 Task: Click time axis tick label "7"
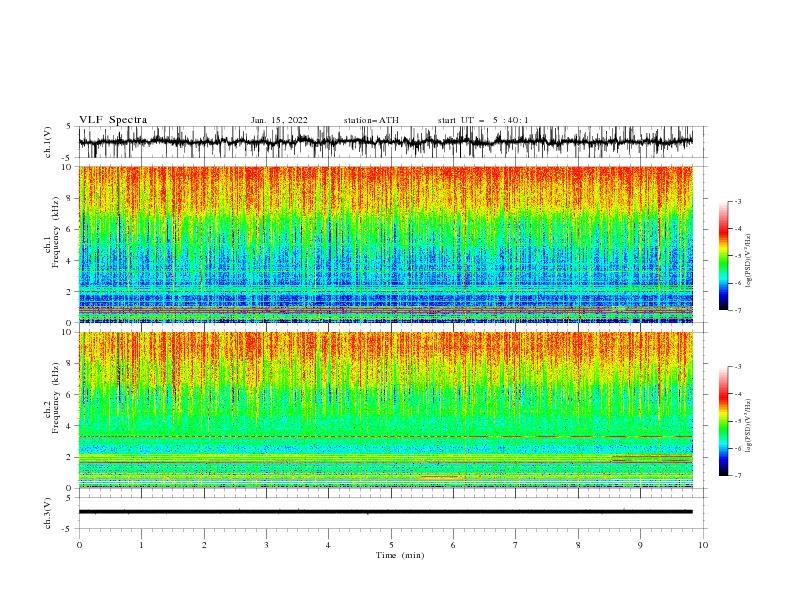(x=516, y=545)
